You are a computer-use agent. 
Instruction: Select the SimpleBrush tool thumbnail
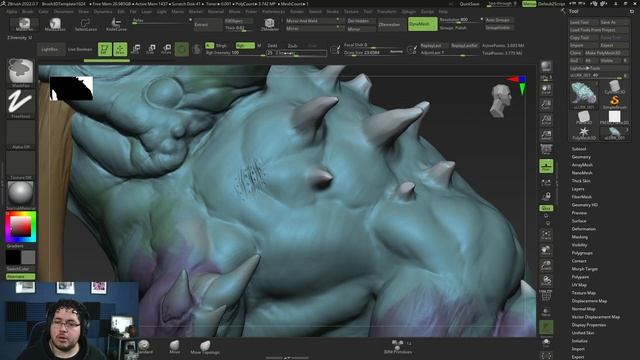tap(614, 102)
